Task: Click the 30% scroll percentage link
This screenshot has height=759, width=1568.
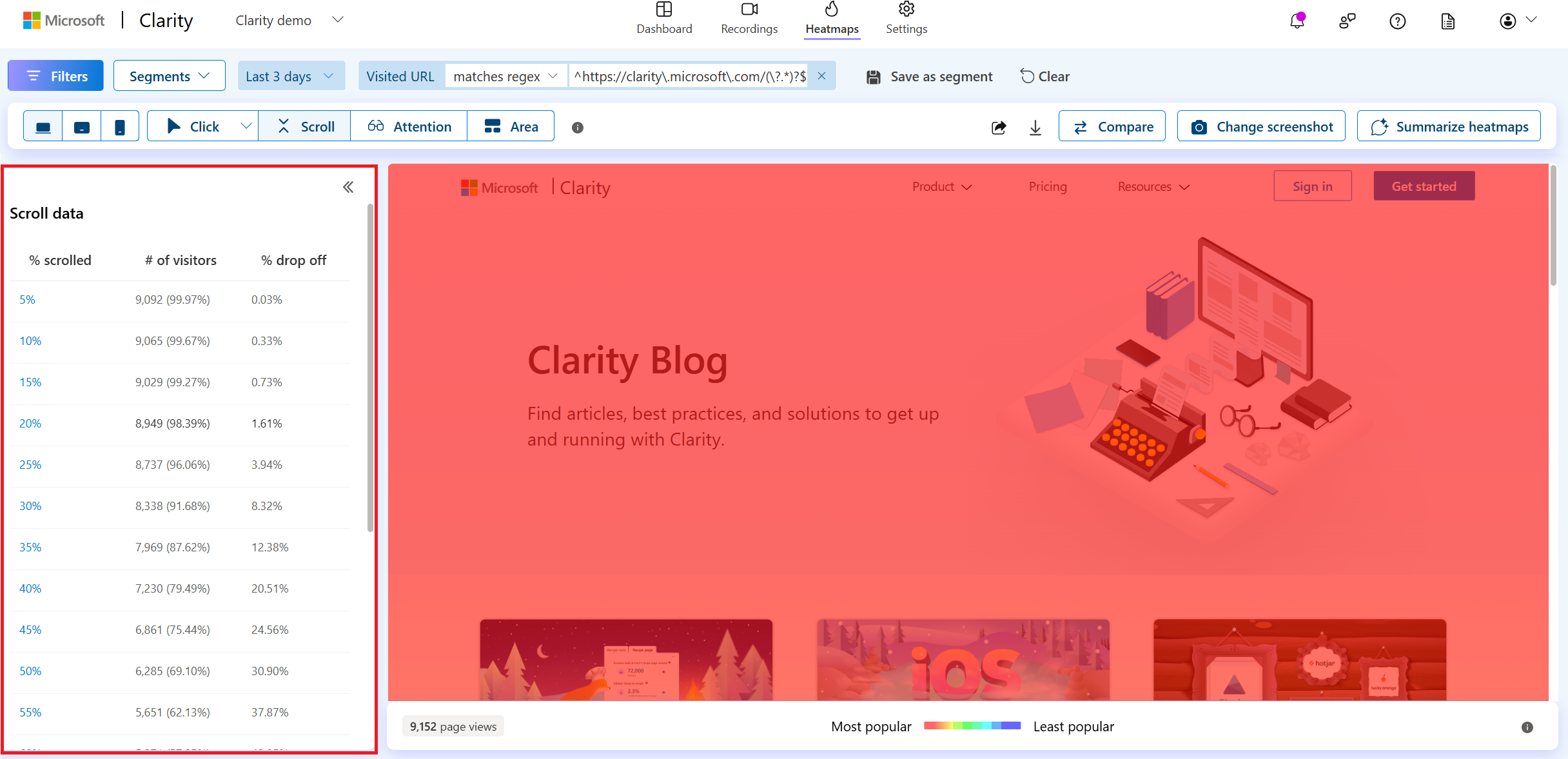Action: 29,506
